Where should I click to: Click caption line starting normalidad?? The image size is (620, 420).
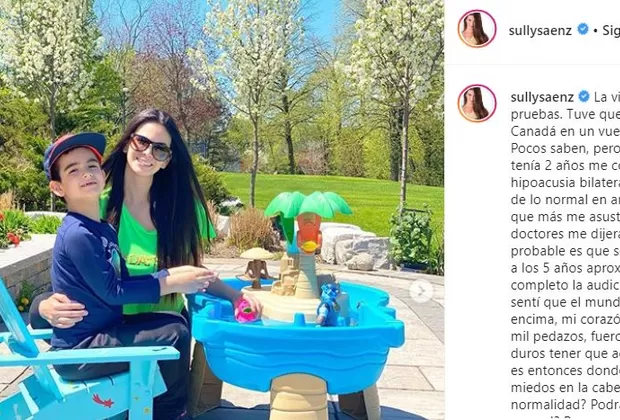[565, 405]
